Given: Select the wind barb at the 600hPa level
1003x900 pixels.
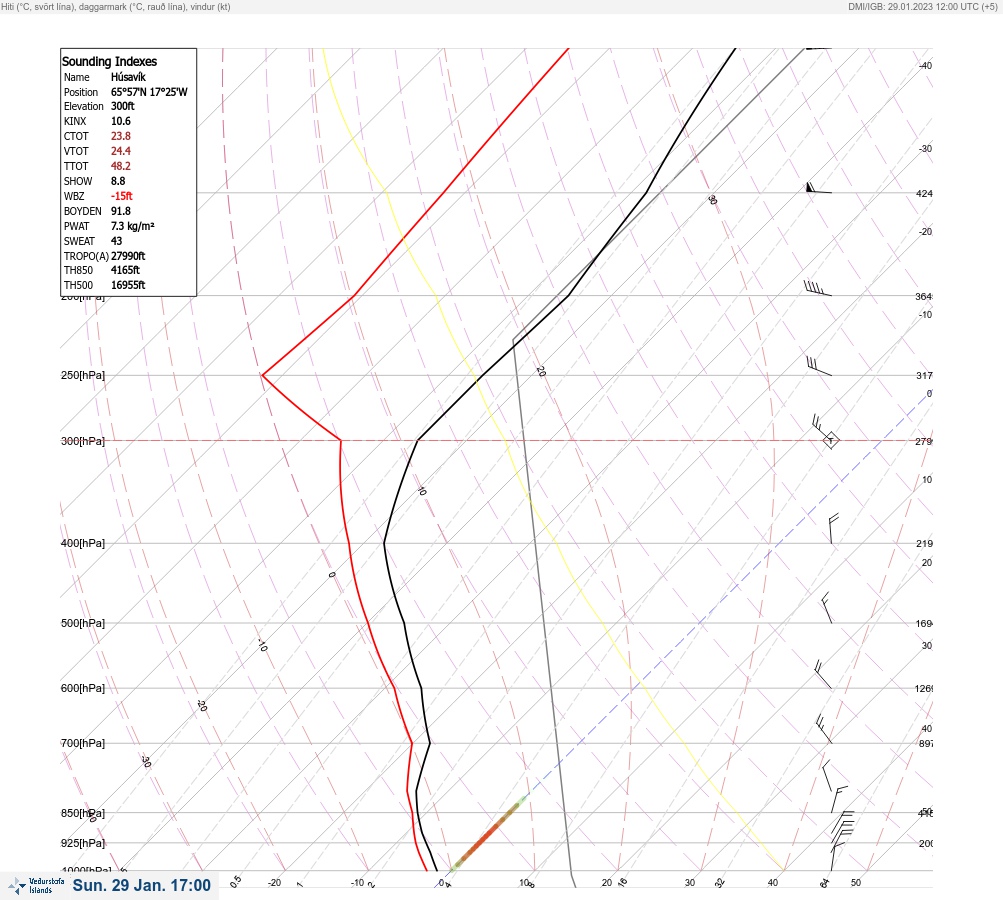Looking at the screenshot, I should click(823, 675).
